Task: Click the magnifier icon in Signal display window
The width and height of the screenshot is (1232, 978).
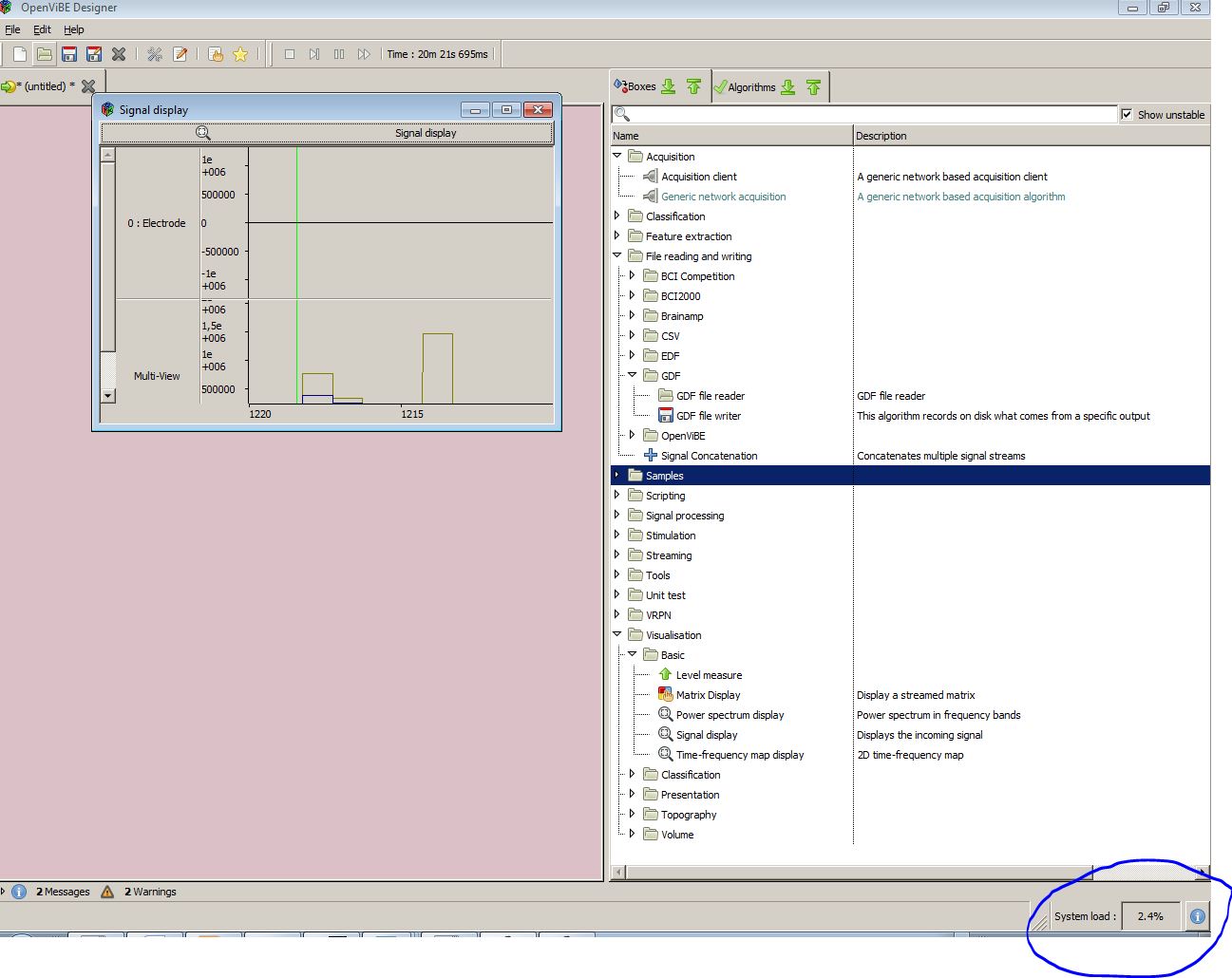Action: pos(202,133)
